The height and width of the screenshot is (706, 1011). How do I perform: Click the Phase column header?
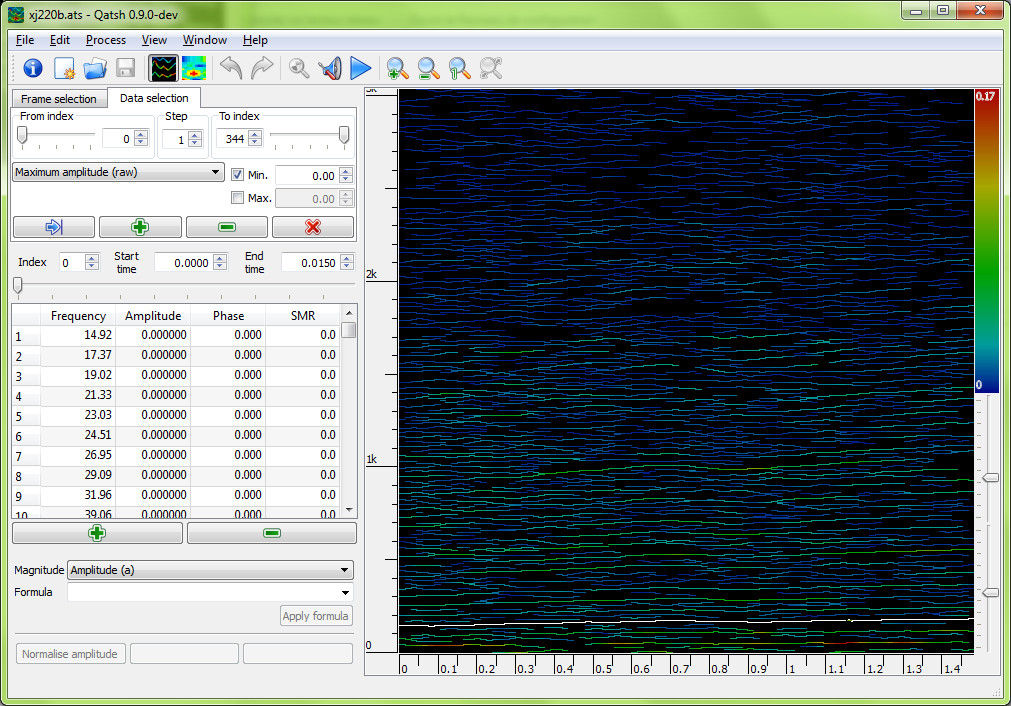click(x=228, y=316)
